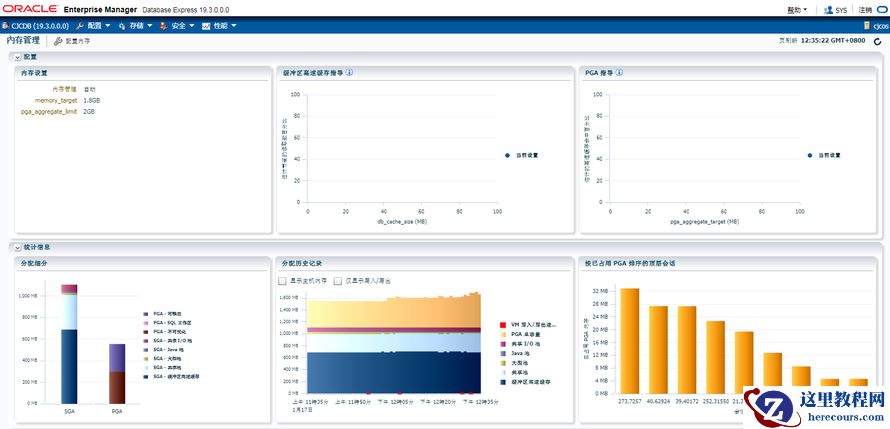Click the refresh time 12:35:22 GMT+0800
890x429 pixels.
[x=833, y=41]
